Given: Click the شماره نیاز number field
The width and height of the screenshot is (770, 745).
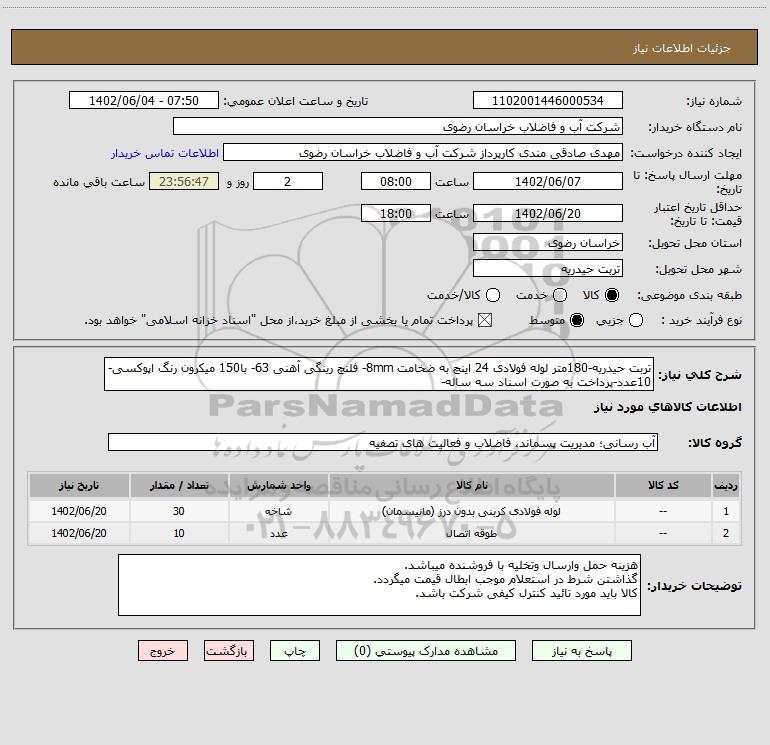Looking at the screenshot, I should 548,100.
